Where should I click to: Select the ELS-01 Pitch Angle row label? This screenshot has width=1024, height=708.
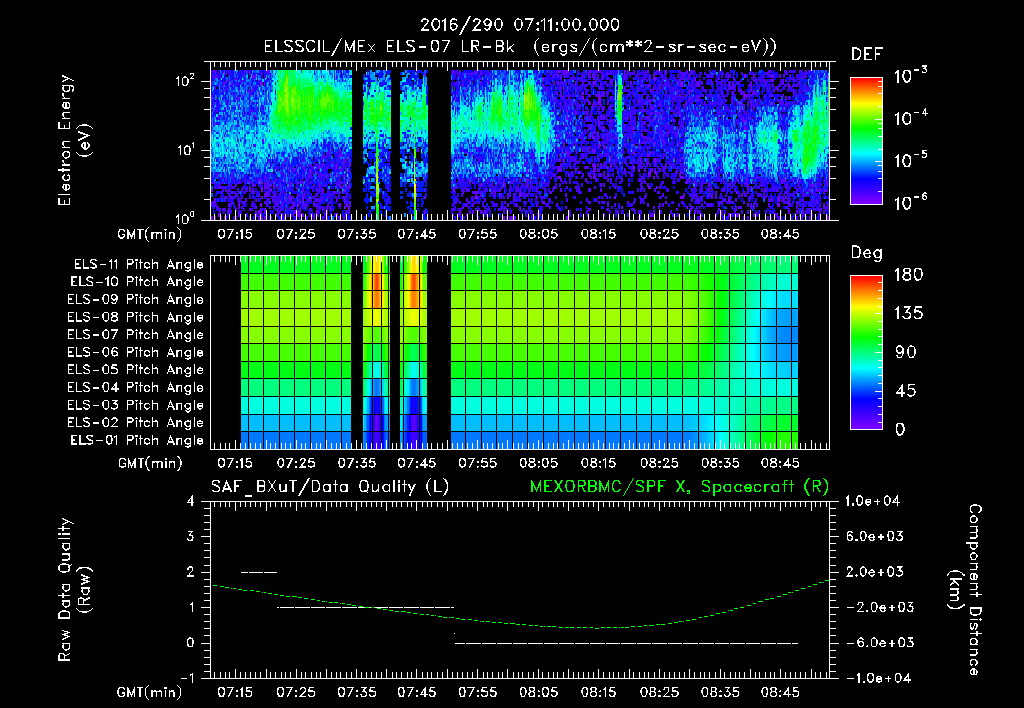(138, 440)
